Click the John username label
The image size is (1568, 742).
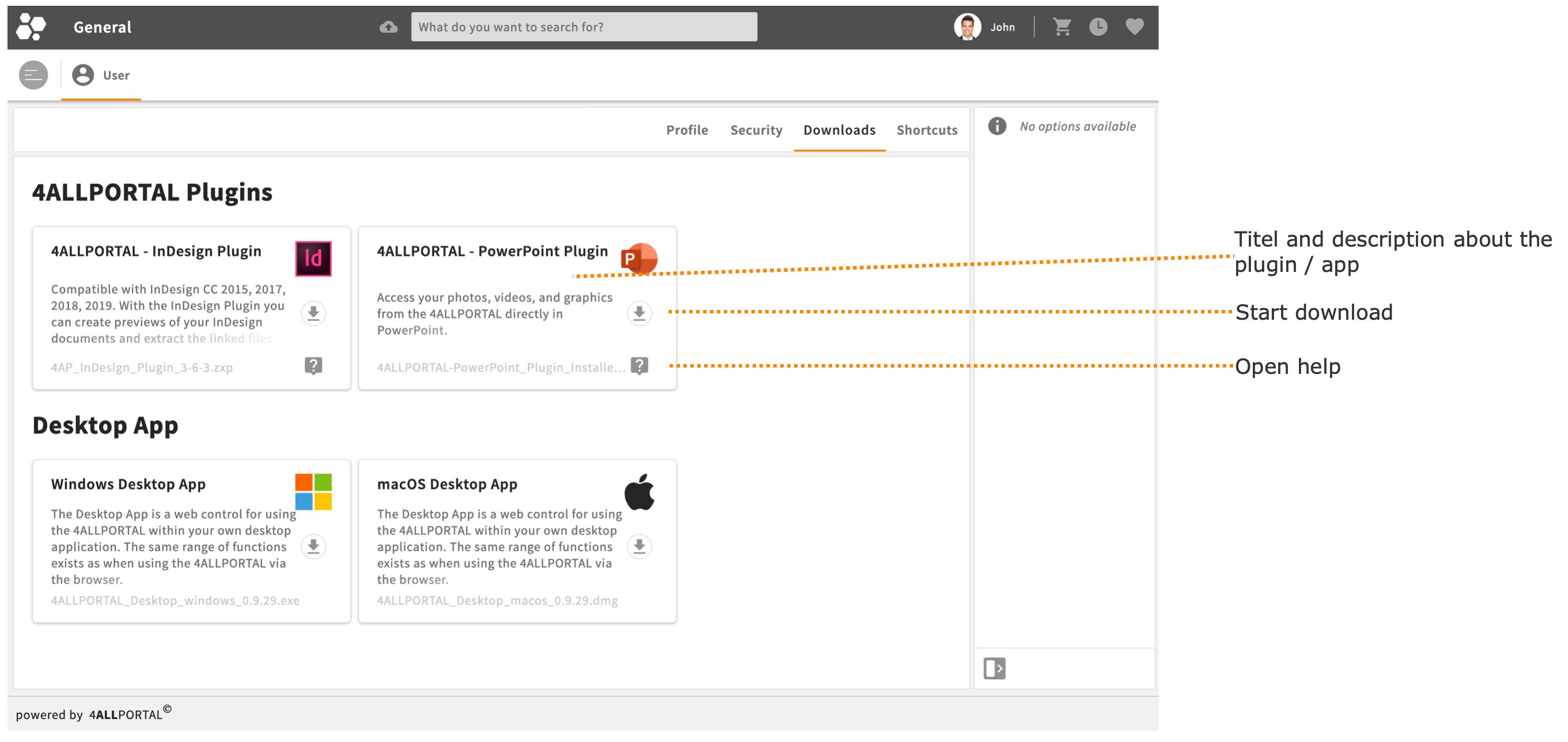click(x=1003, y=28)
